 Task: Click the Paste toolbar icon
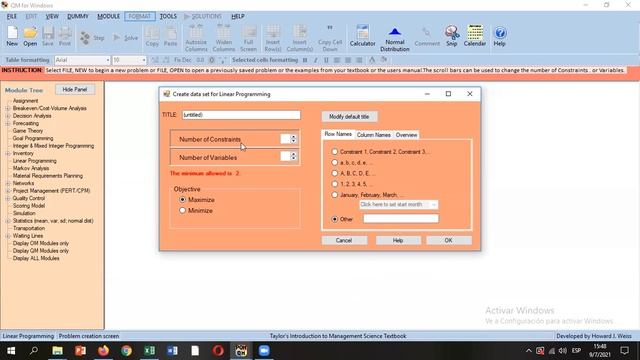click(171, 36)
